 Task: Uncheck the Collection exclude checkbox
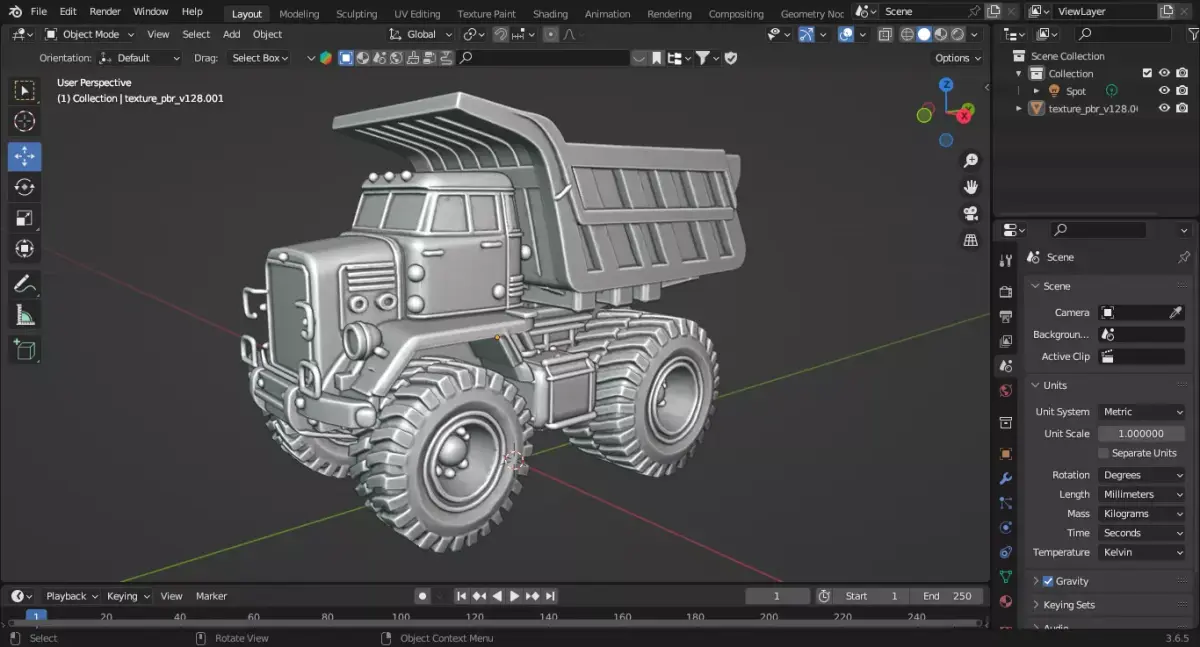point(1147,73)
